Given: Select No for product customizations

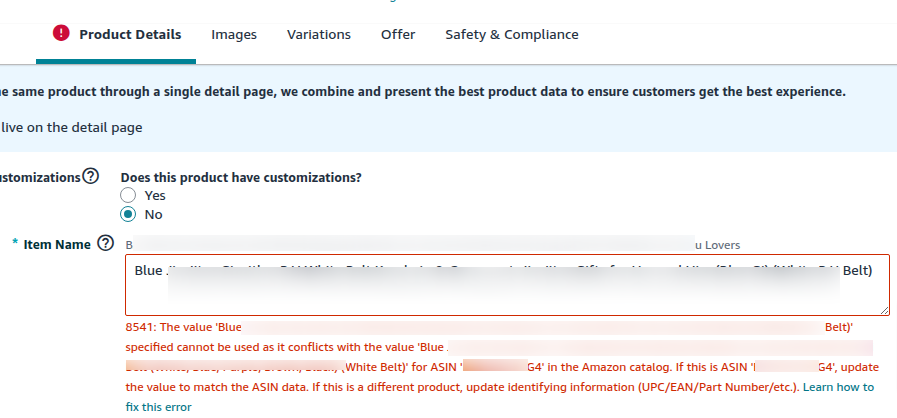Looking at the screenshot, I should 128,214.
